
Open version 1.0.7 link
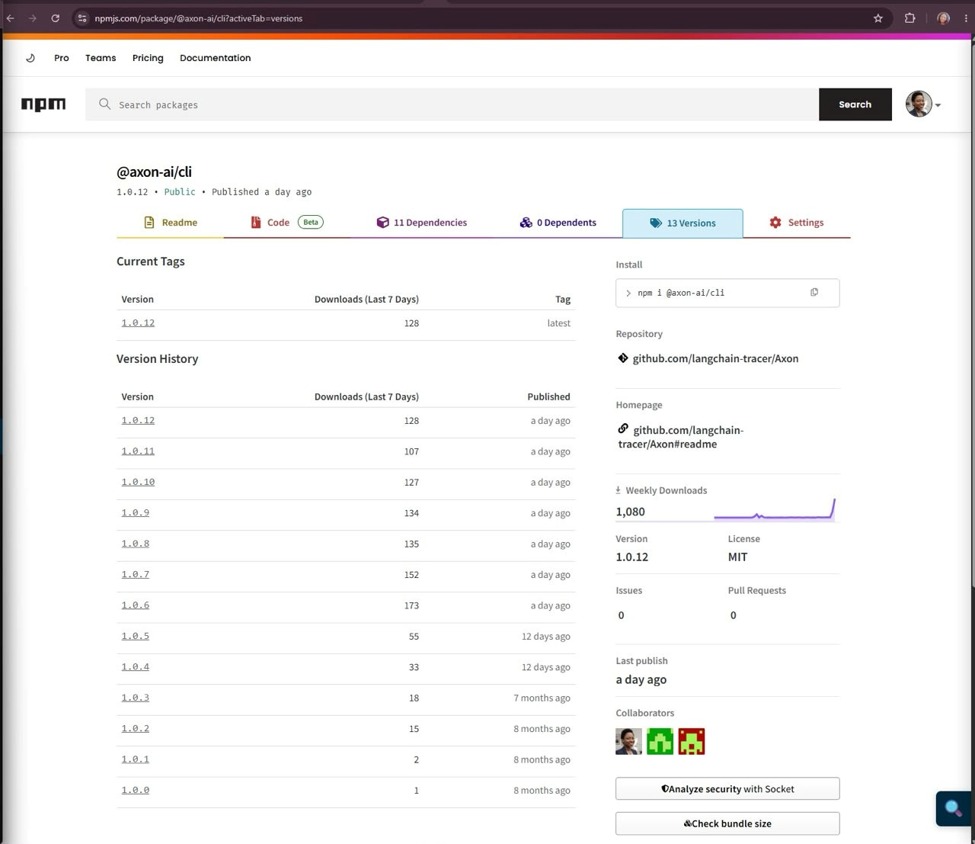(136, 574)
